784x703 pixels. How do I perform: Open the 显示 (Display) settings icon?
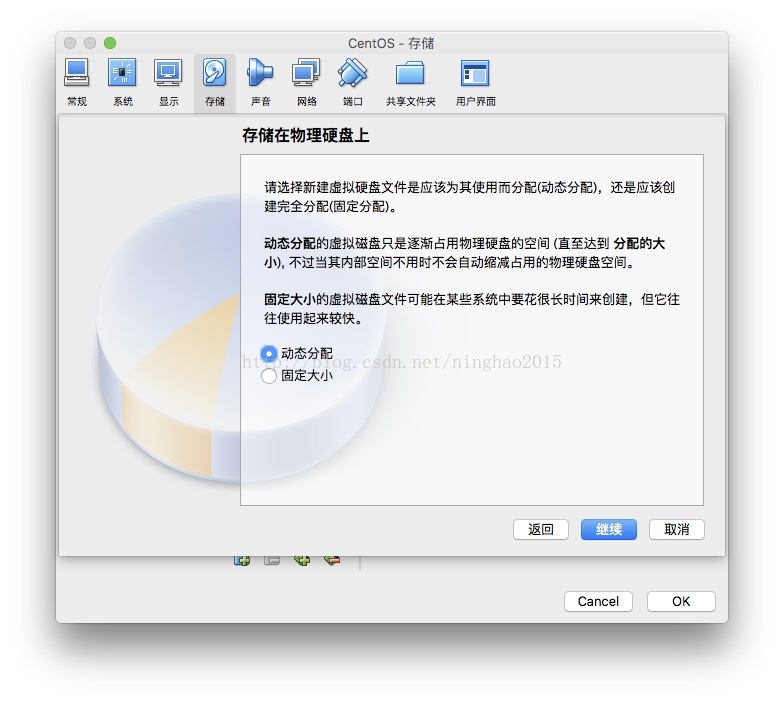[x=168, y=74]
